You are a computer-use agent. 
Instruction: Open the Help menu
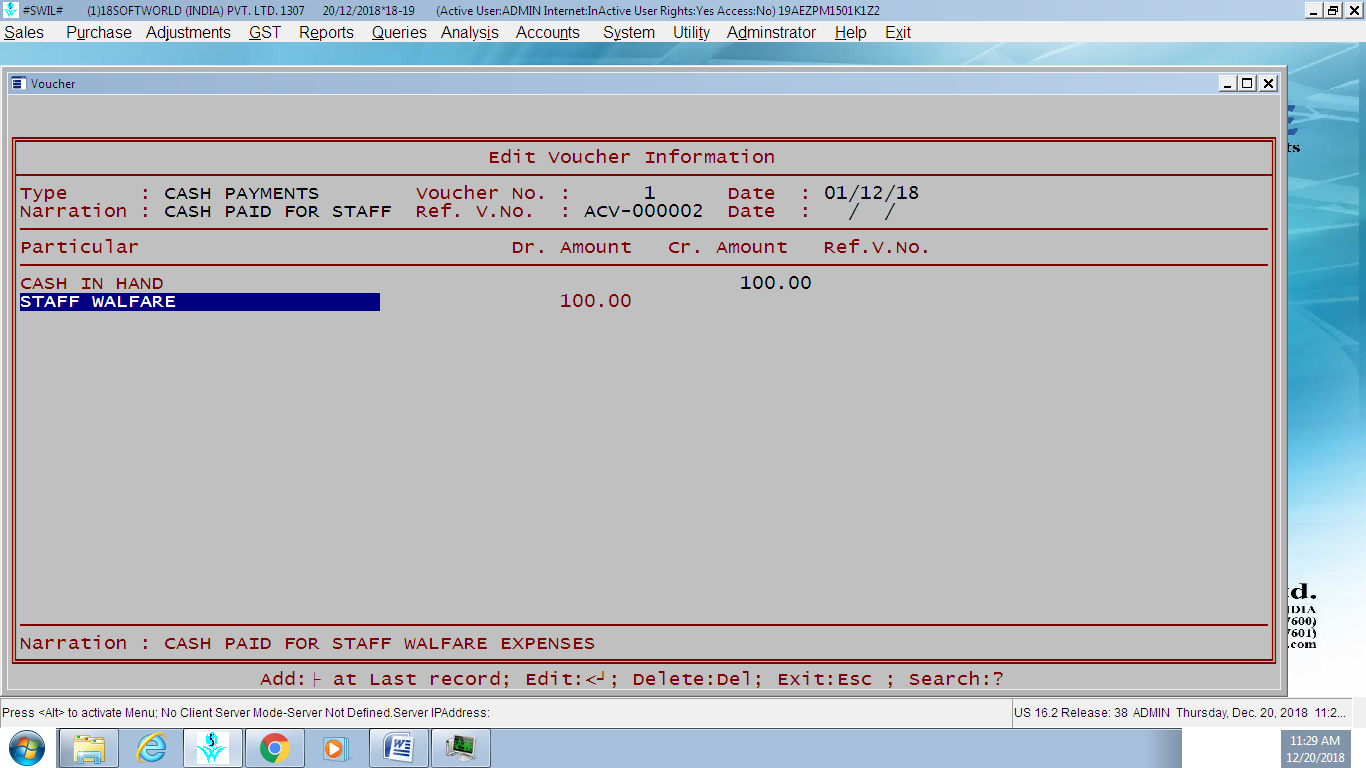[850, 32]
